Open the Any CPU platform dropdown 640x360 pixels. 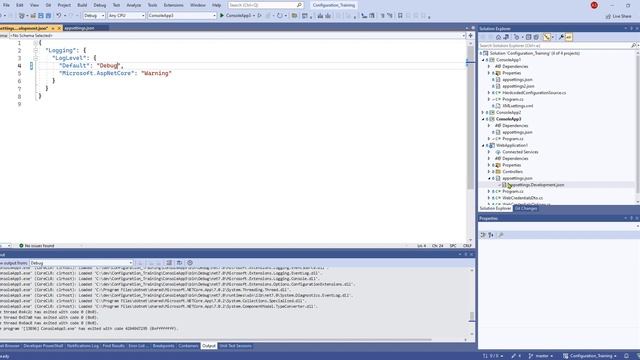click(x=126, y=16)
